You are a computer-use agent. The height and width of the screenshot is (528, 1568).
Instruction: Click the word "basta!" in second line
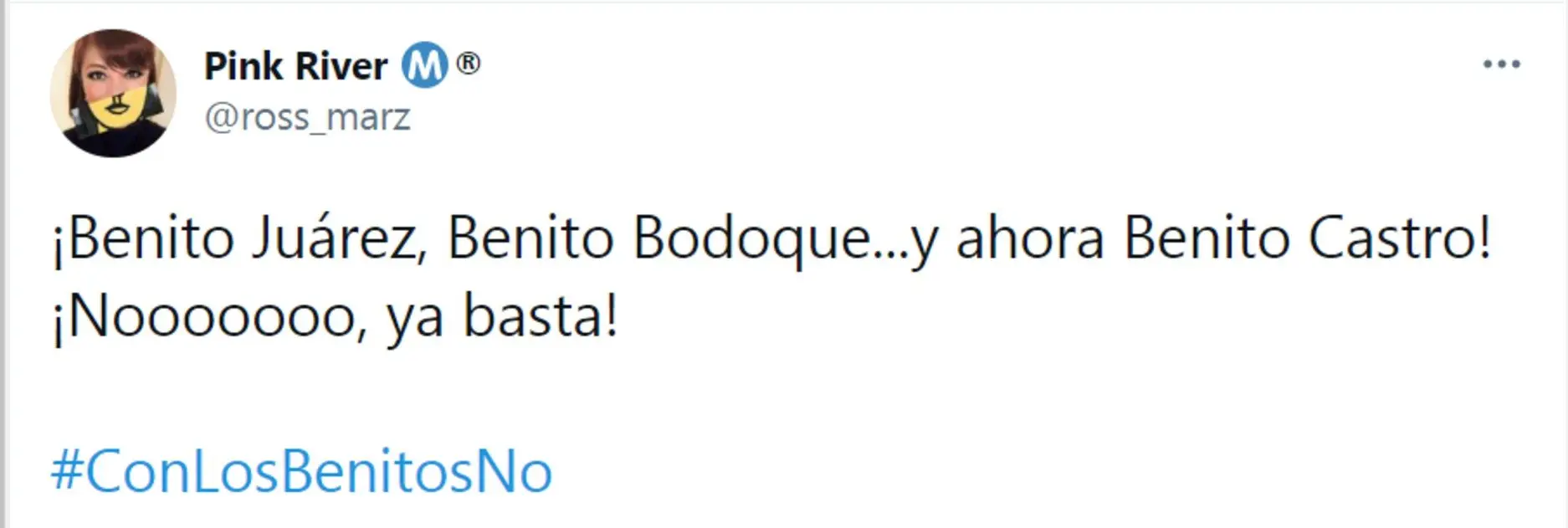(541, 319)
